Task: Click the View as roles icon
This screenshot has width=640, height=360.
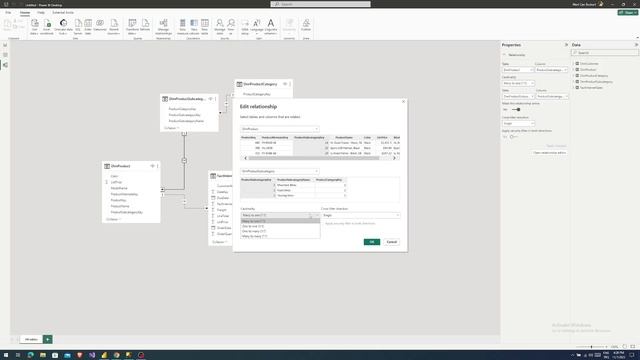Action: click(x=231, y=27)
